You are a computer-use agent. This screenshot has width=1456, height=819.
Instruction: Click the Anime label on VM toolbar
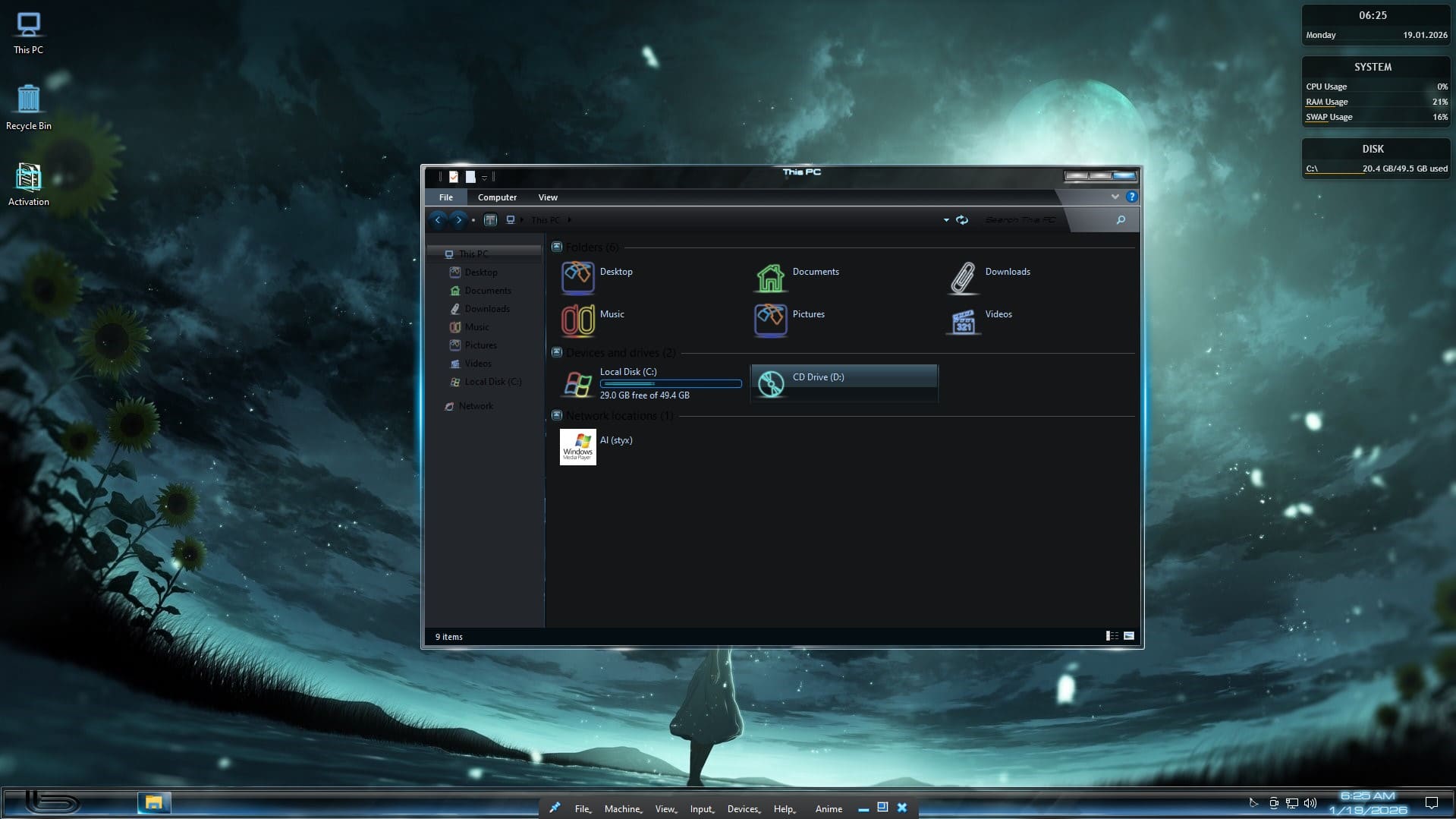click(829, 809)
